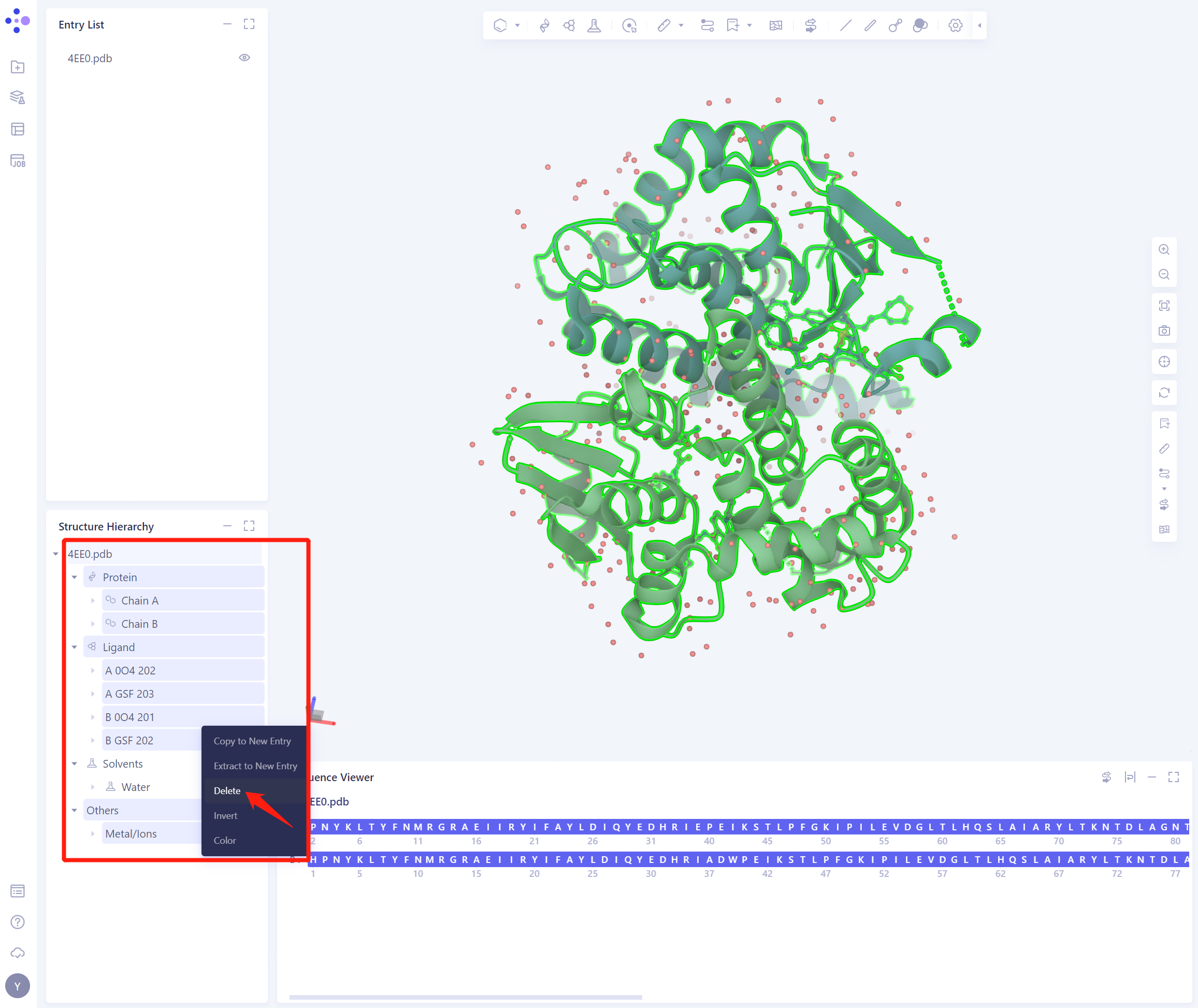Click Extract to New Entry option
Screen dimensions: 1198x1008
[255, 766]
